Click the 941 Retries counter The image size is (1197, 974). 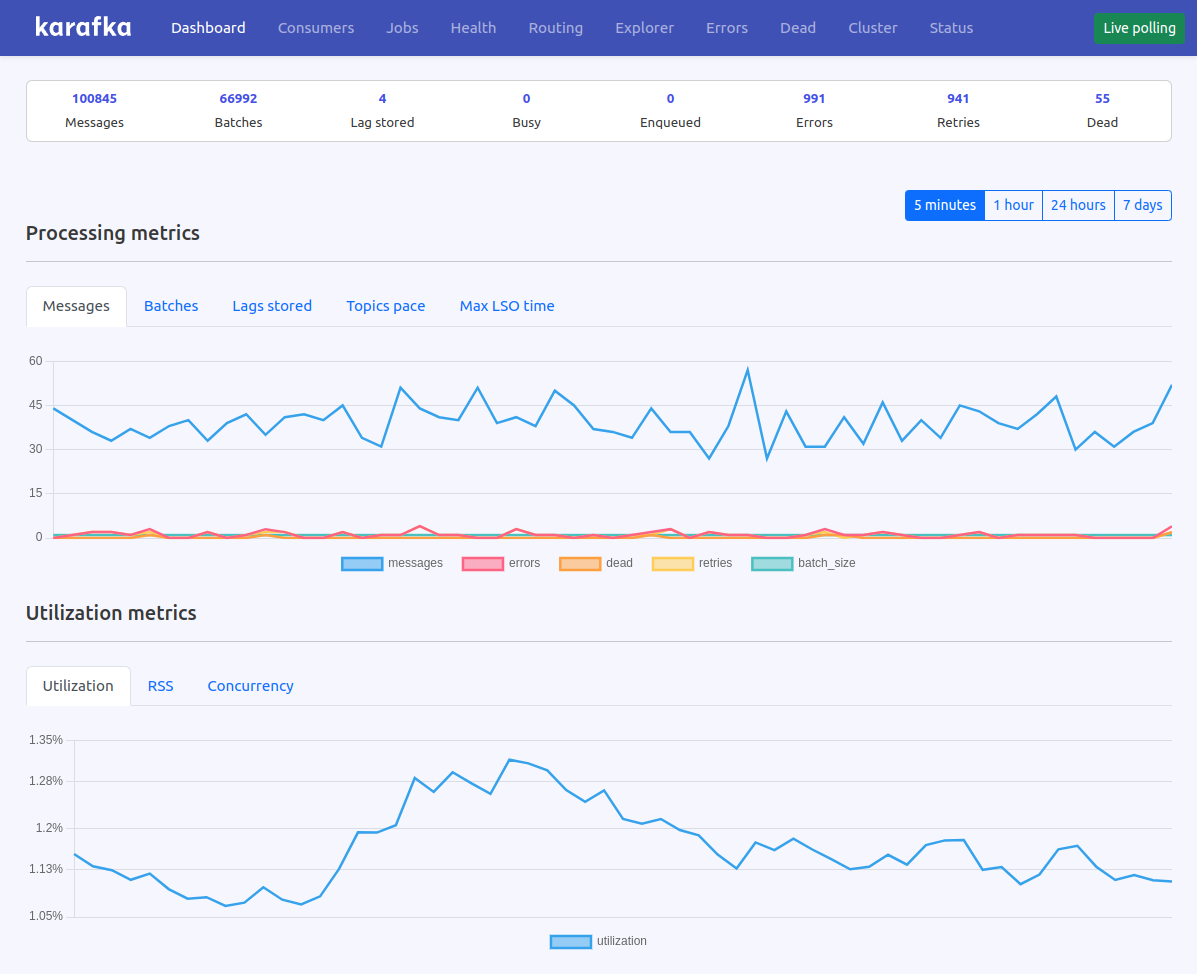[958, 98]
